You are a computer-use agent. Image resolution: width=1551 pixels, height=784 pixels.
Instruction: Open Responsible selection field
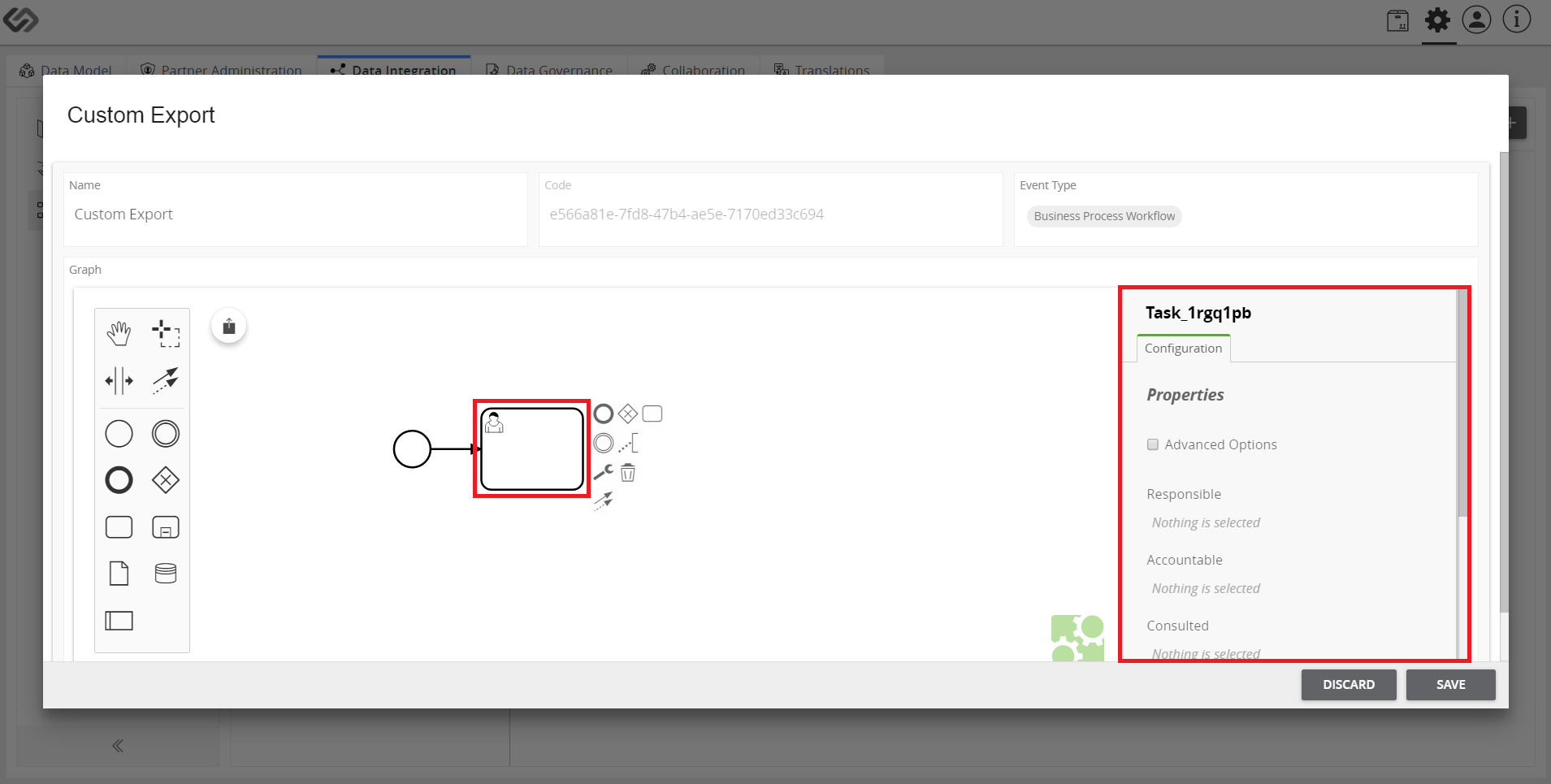[x=1206, y=522]
